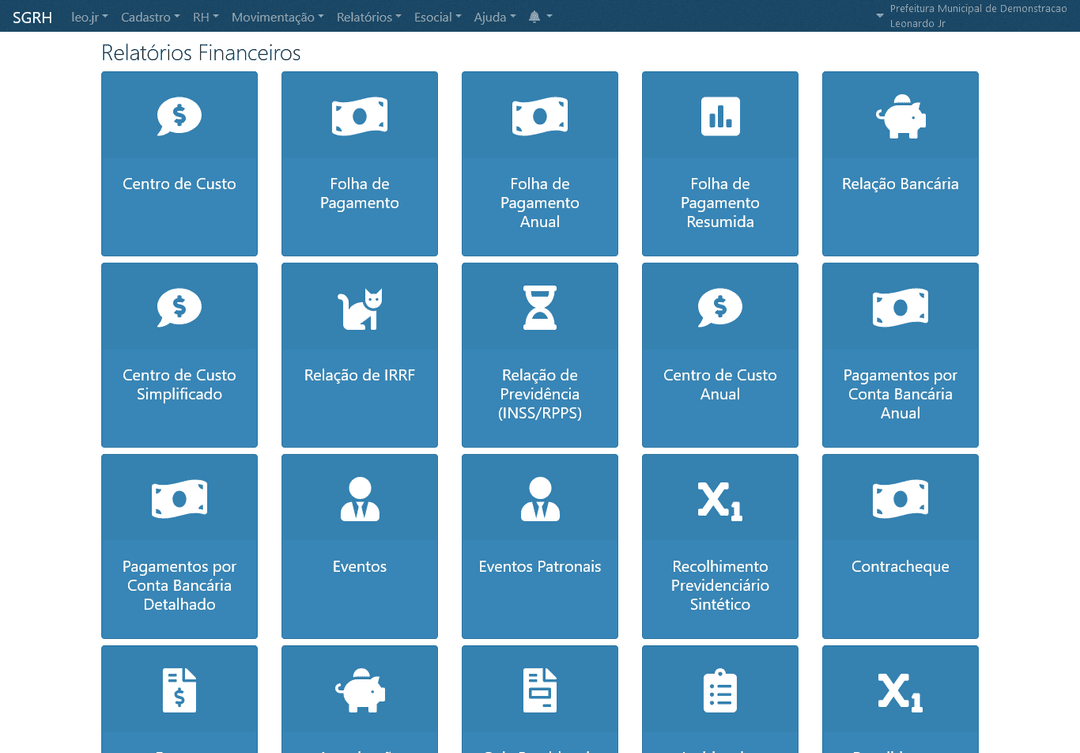Click the notification bell icon
1080x753 pixels.
534,17
